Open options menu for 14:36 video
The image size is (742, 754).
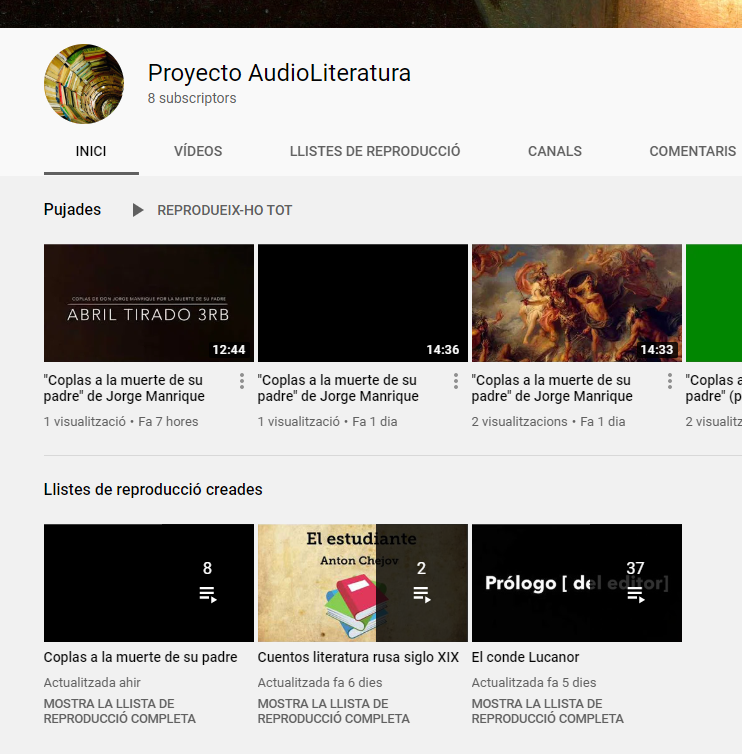(x=456, y=381)
